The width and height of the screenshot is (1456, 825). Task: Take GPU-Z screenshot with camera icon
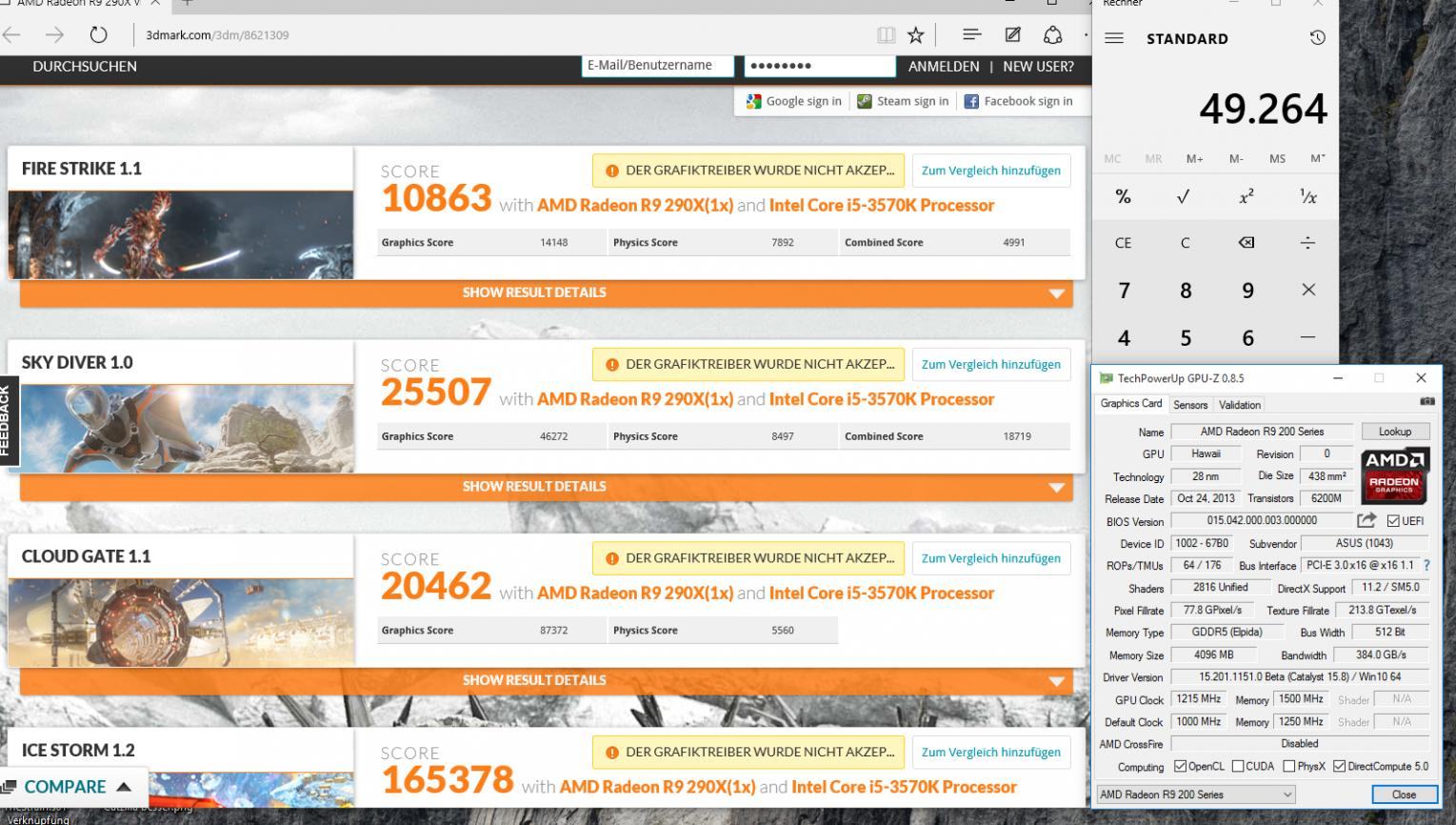click(1426, 402)
